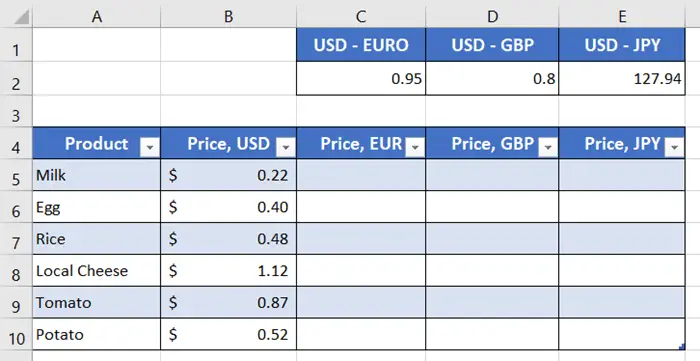Screen dimensions: 700x361
Task: Click the $0.52 price cell
Action: coord(229,334)
